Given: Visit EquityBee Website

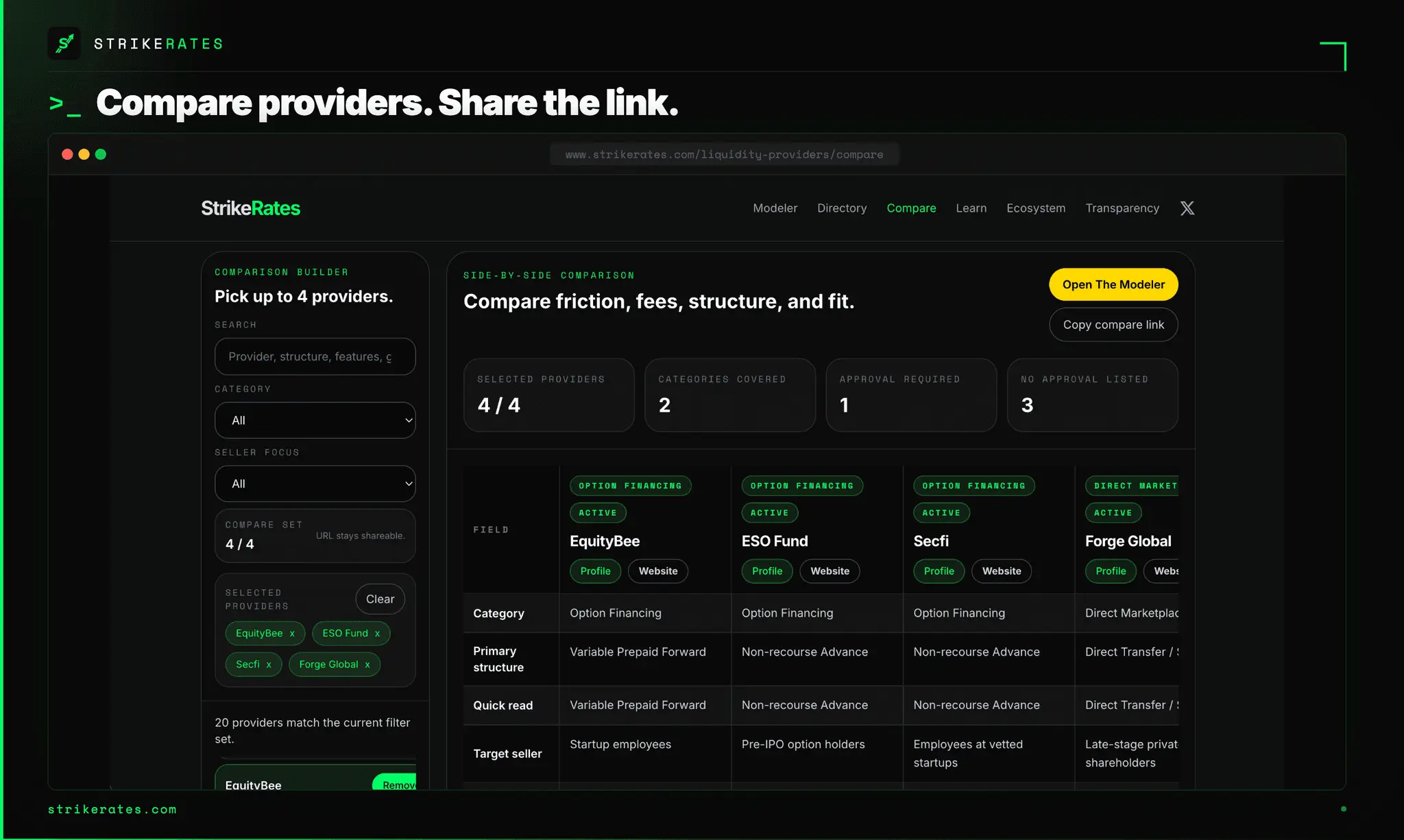Looking at the screenshot, I should point(658,571).
